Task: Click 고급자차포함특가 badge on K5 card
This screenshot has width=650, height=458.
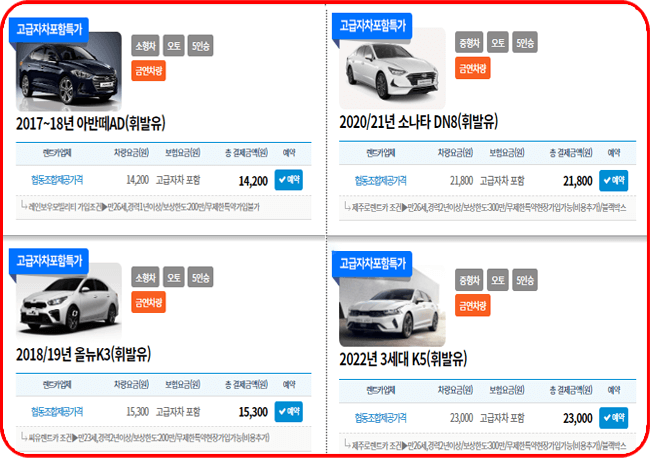Action: (x=372, y=264)
